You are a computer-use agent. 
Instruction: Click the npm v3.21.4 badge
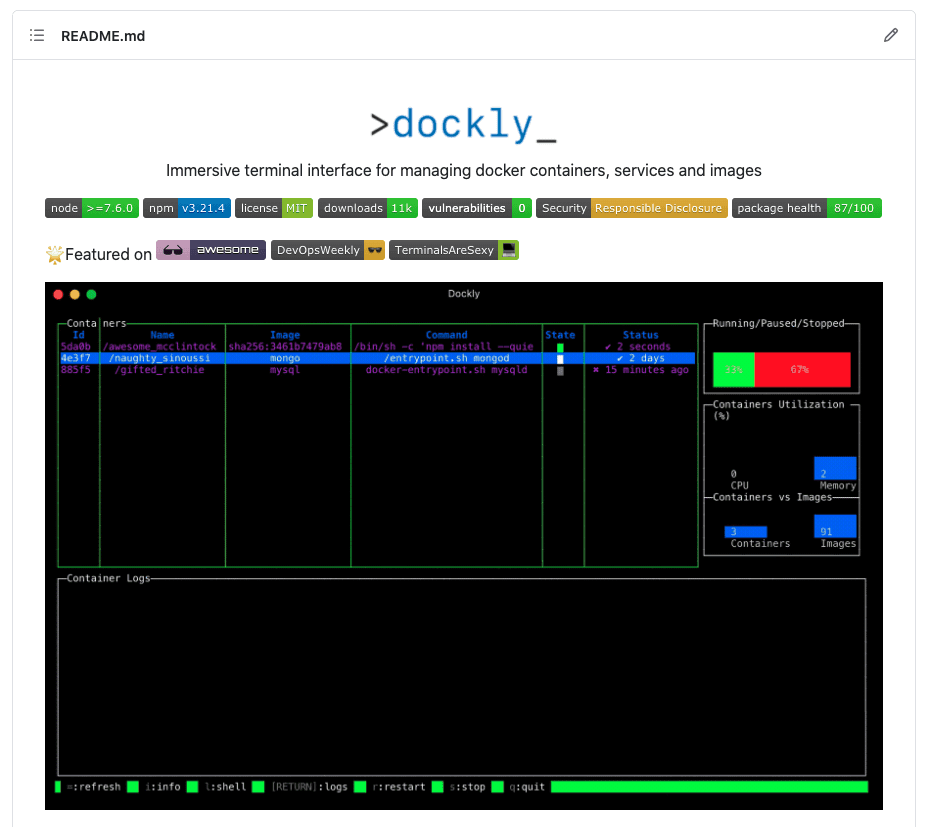[x=187, y=208]
